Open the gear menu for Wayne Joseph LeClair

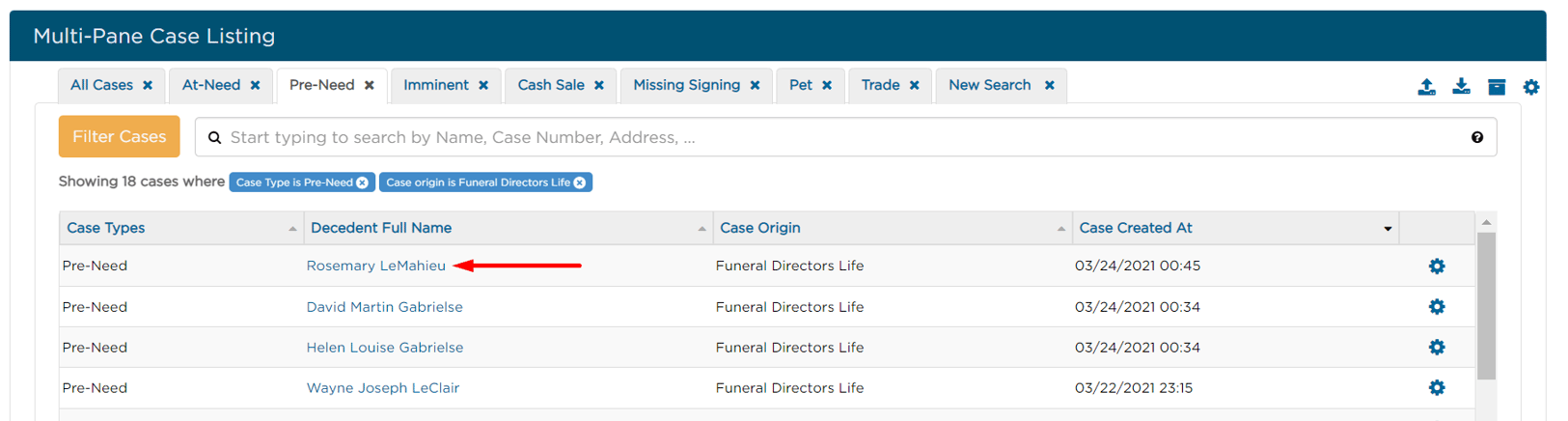[1437, 388]
